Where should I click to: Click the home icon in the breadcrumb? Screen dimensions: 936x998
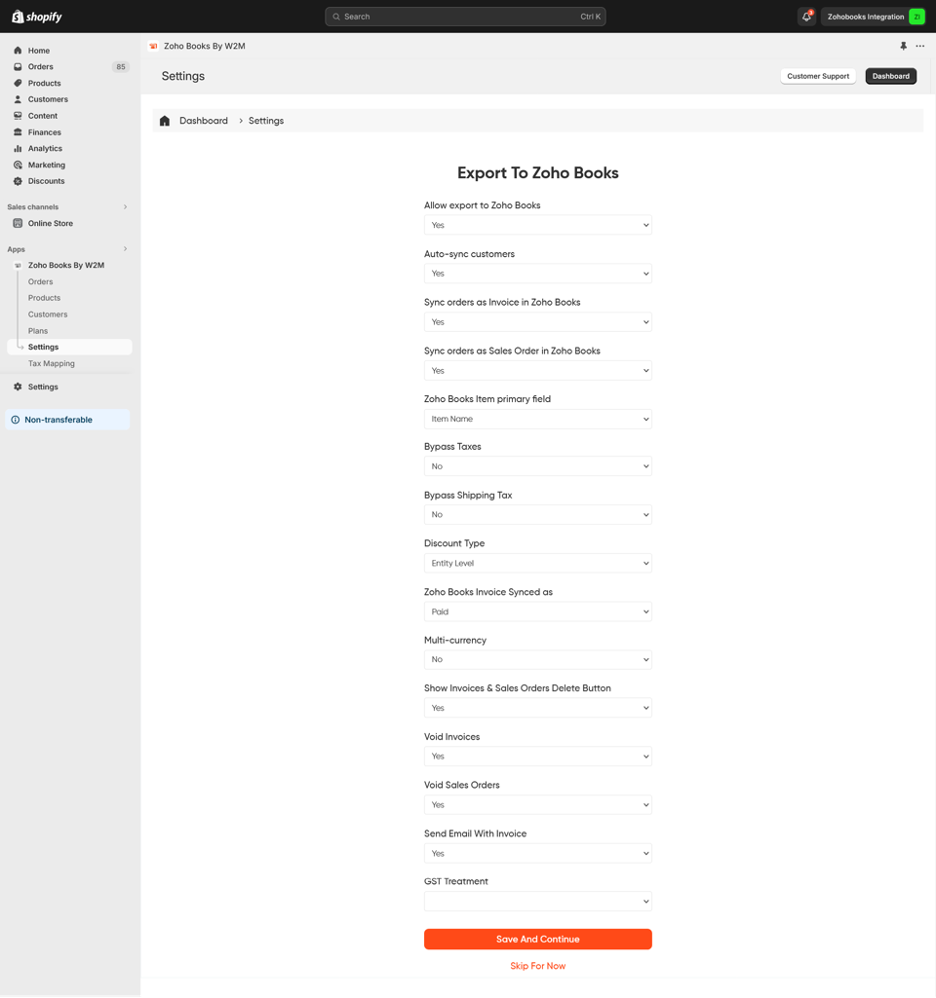[165, 120]
